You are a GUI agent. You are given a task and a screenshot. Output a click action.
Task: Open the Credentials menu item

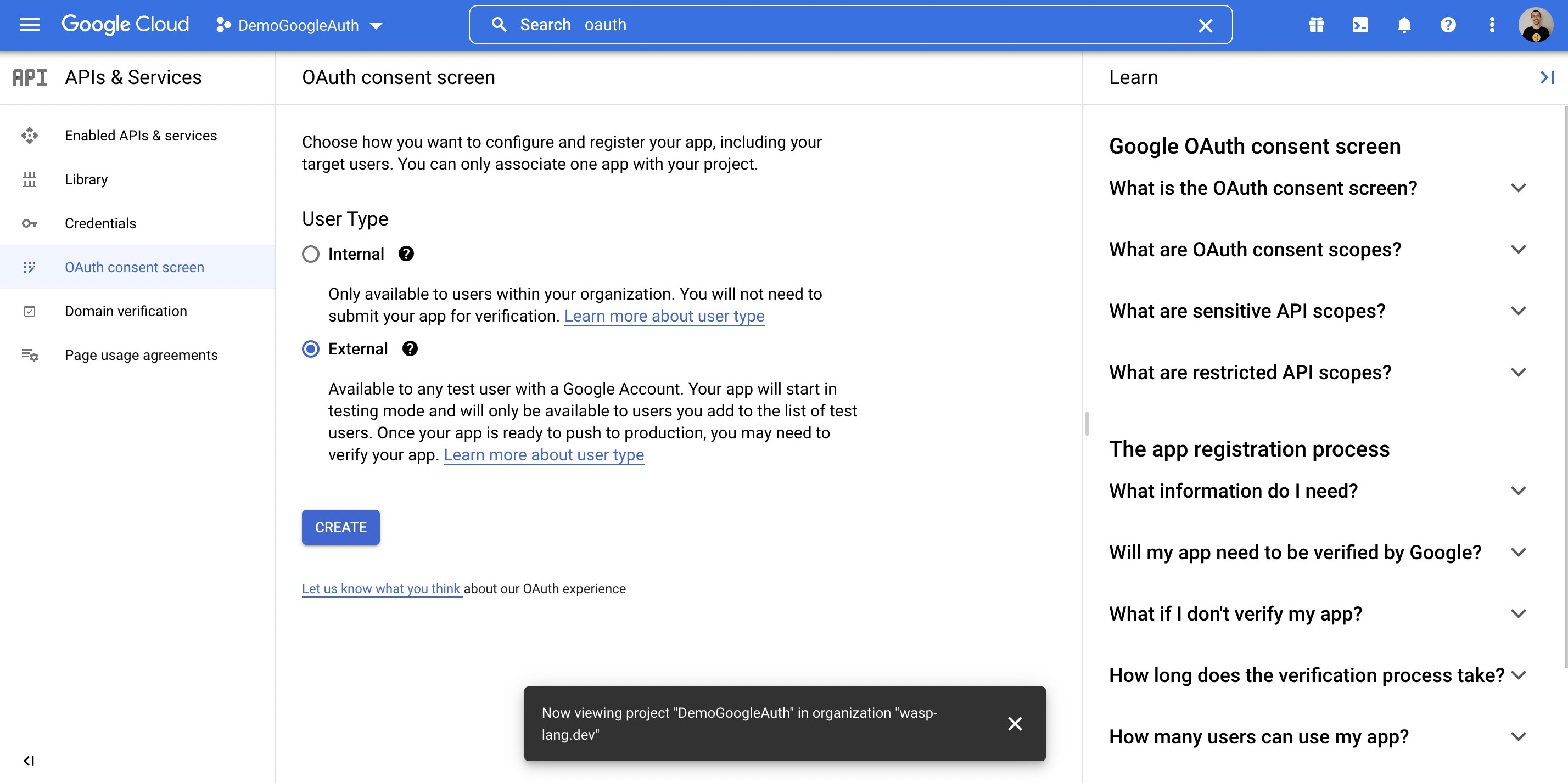point(100,222)
